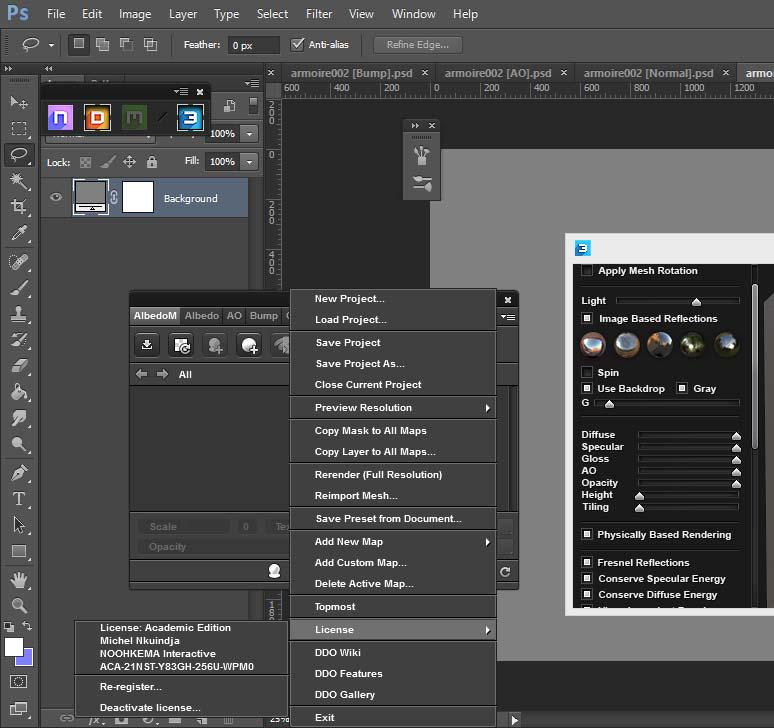The height and width of the screenshot is (728, 774).
Task: Launch Megascans from Quixel suite bar
Action: [134, 117]
